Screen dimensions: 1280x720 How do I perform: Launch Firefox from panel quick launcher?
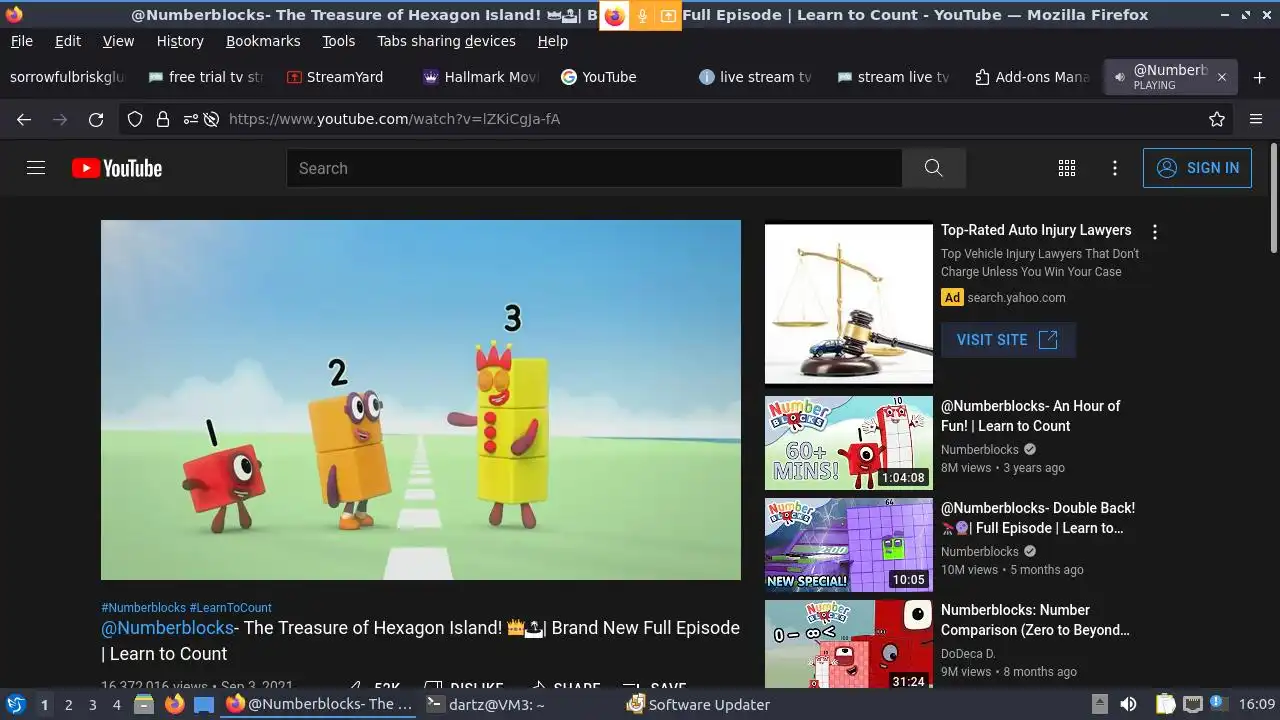pos(174,704)
